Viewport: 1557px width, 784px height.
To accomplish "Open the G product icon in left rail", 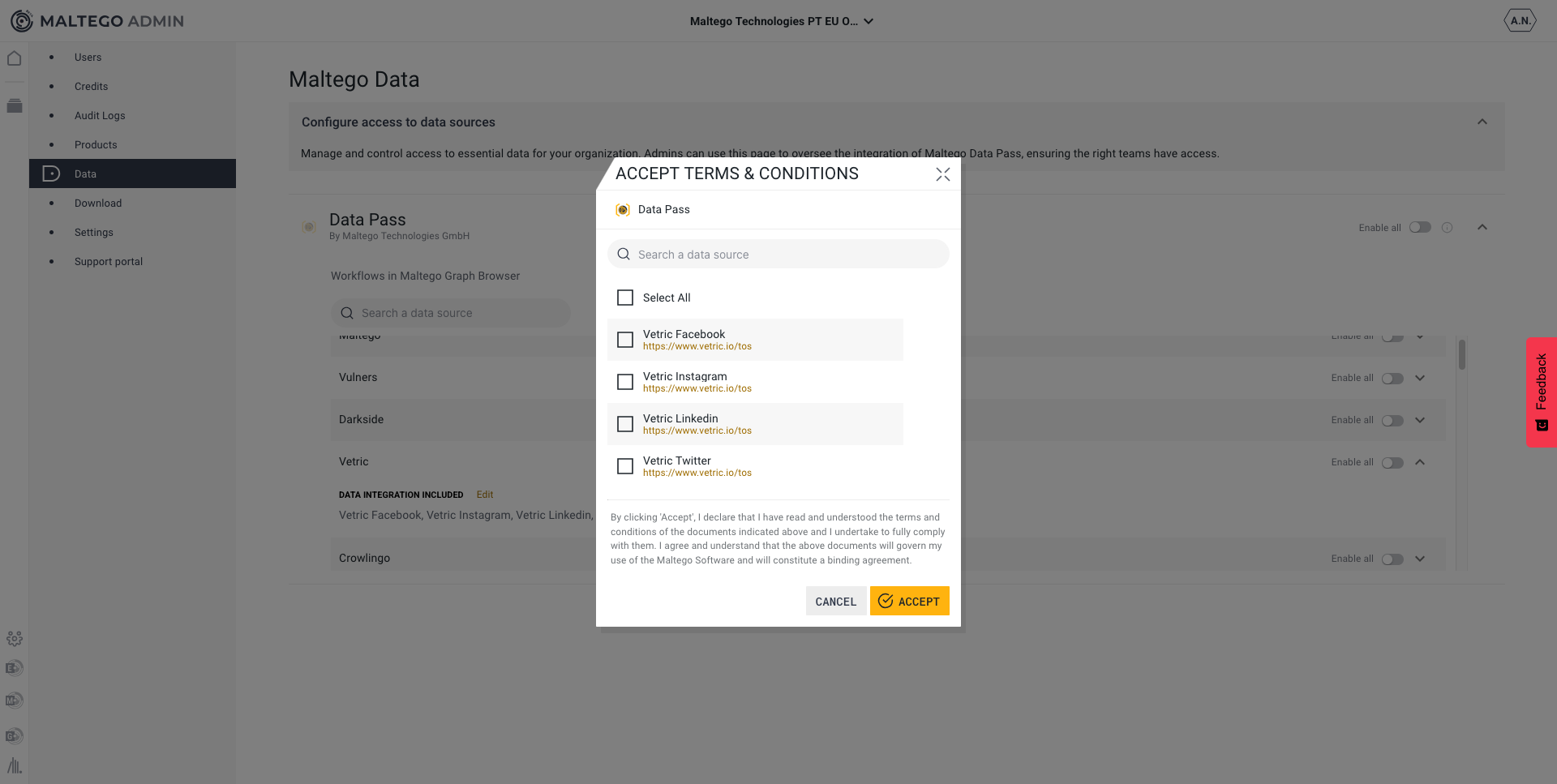I will 15,736.
